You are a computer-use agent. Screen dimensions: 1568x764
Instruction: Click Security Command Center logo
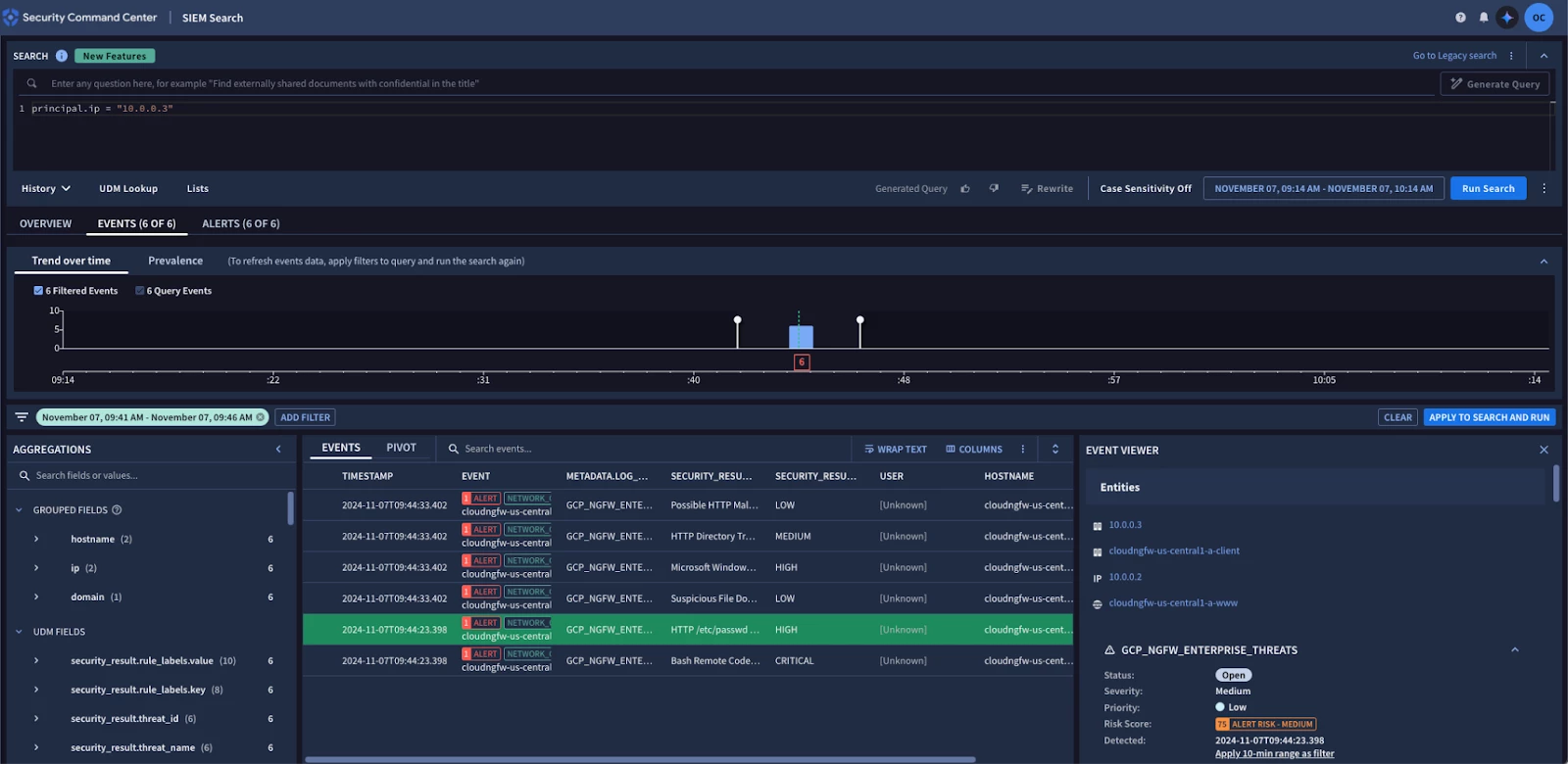(11, 18)
